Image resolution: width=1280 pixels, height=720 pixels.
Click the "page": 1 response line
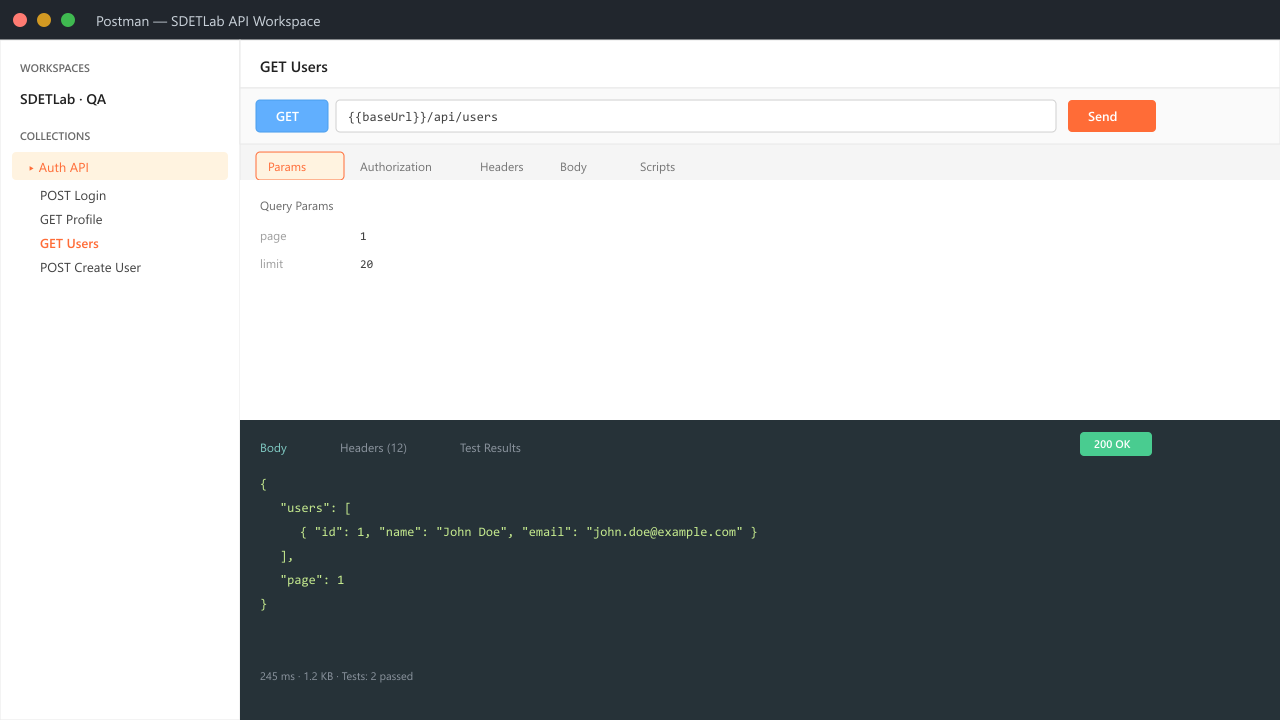[312, 580]
